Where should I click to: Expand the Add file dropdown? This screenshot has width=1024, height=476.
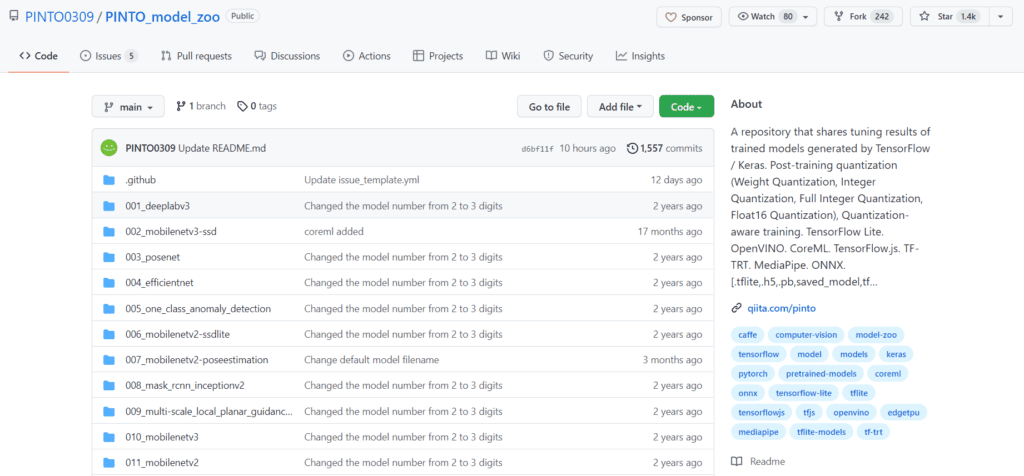coord(620,106)
